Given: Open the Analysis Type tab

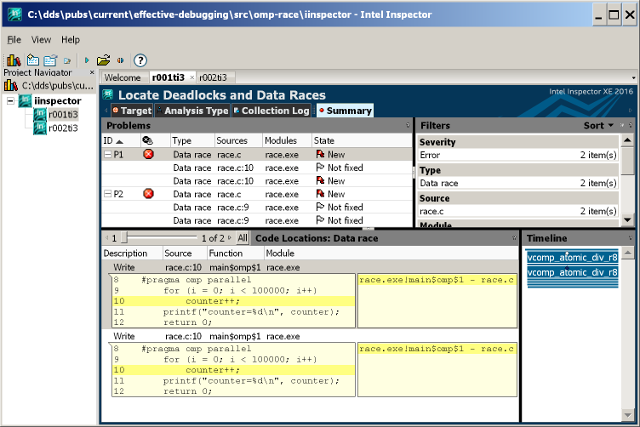Looking at the screenshot, I should [193, 111].
